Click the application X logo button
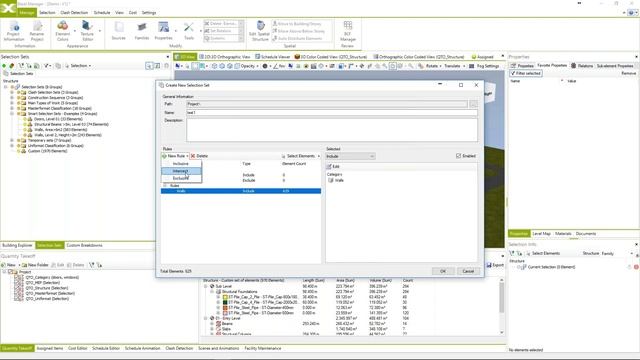This screenshot has height=360, width=640. [8, 8]
